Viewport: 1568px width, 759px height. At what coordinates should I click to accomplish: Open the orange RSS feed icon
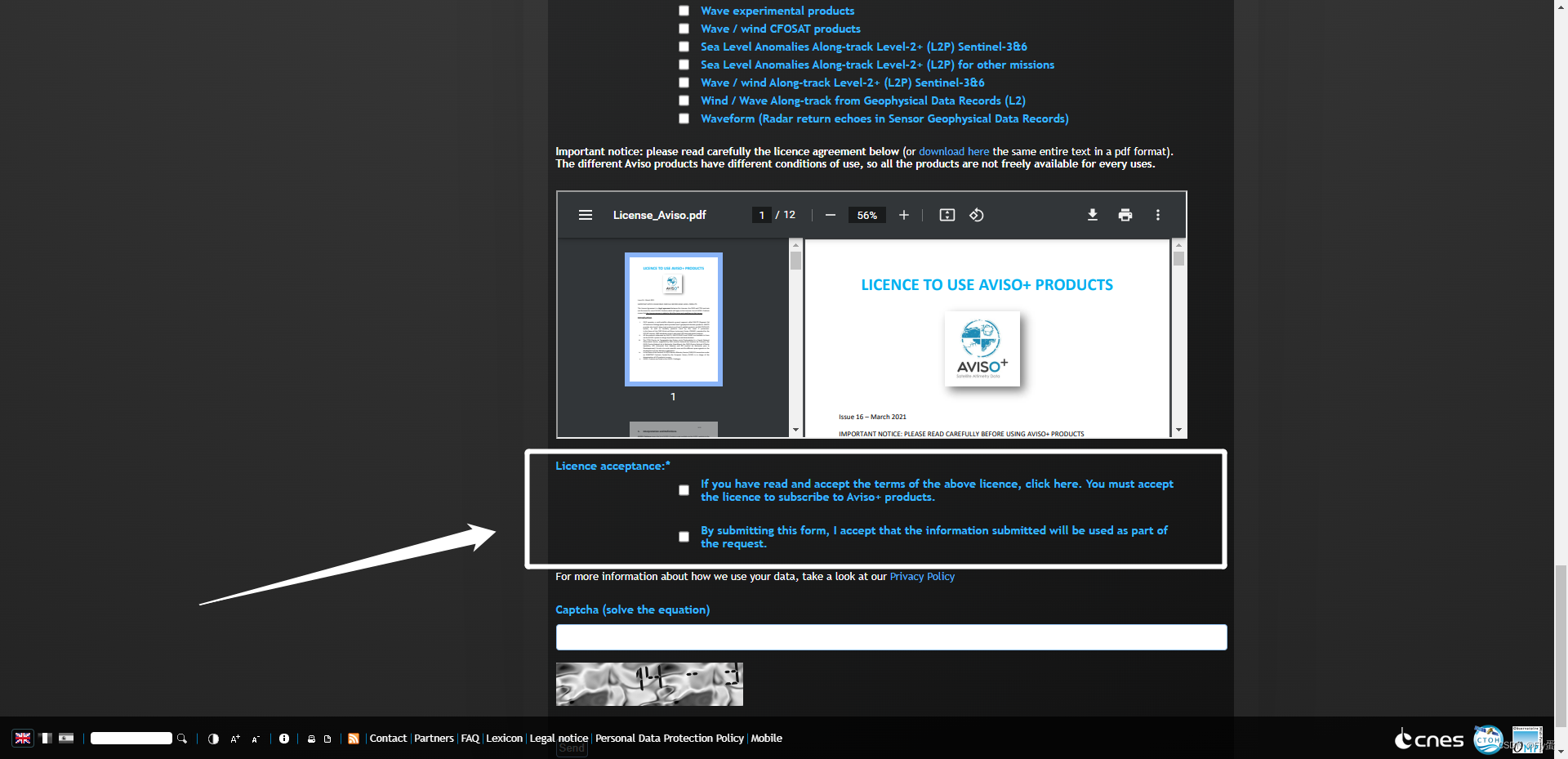[354, 739]
